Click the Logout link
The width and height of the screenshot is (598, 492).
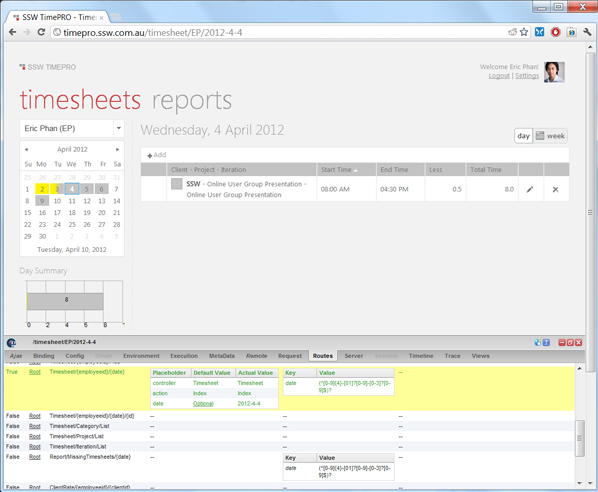tap(499, 76)
